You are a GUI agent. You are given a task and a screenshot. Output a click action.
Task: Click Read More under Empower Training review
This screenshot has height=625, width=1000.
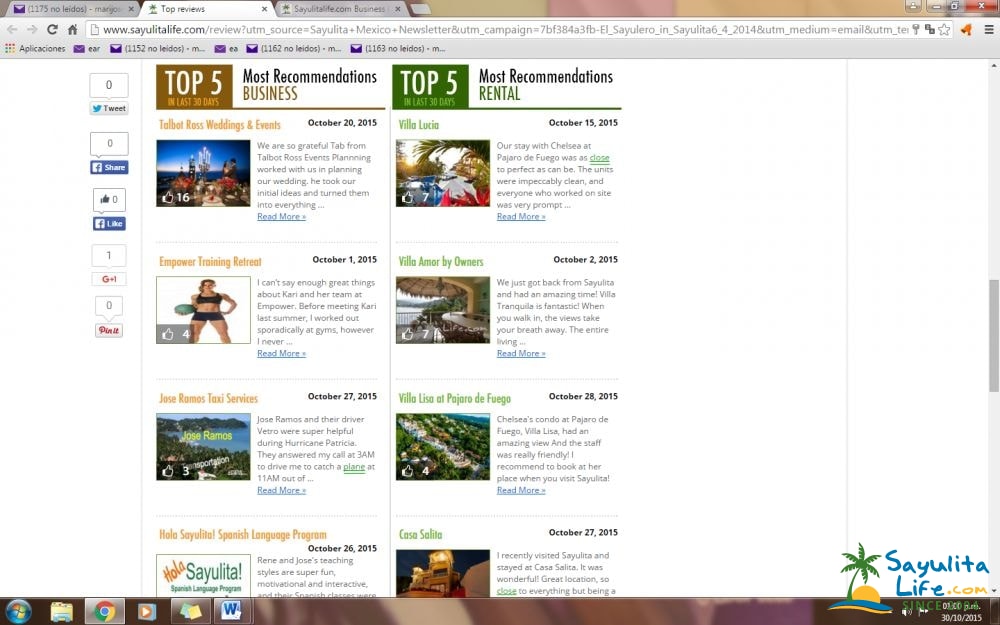(281, 353)
